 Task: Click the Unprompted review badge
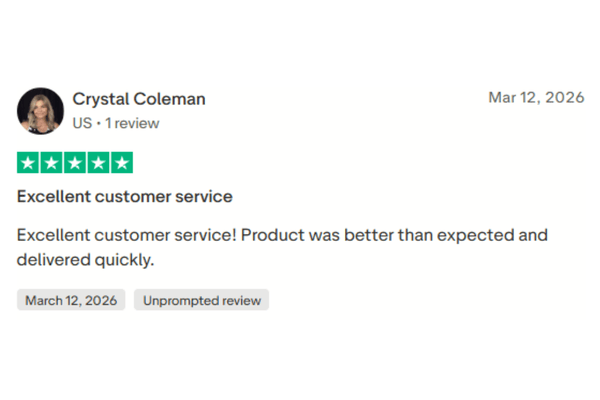(201, 300)
